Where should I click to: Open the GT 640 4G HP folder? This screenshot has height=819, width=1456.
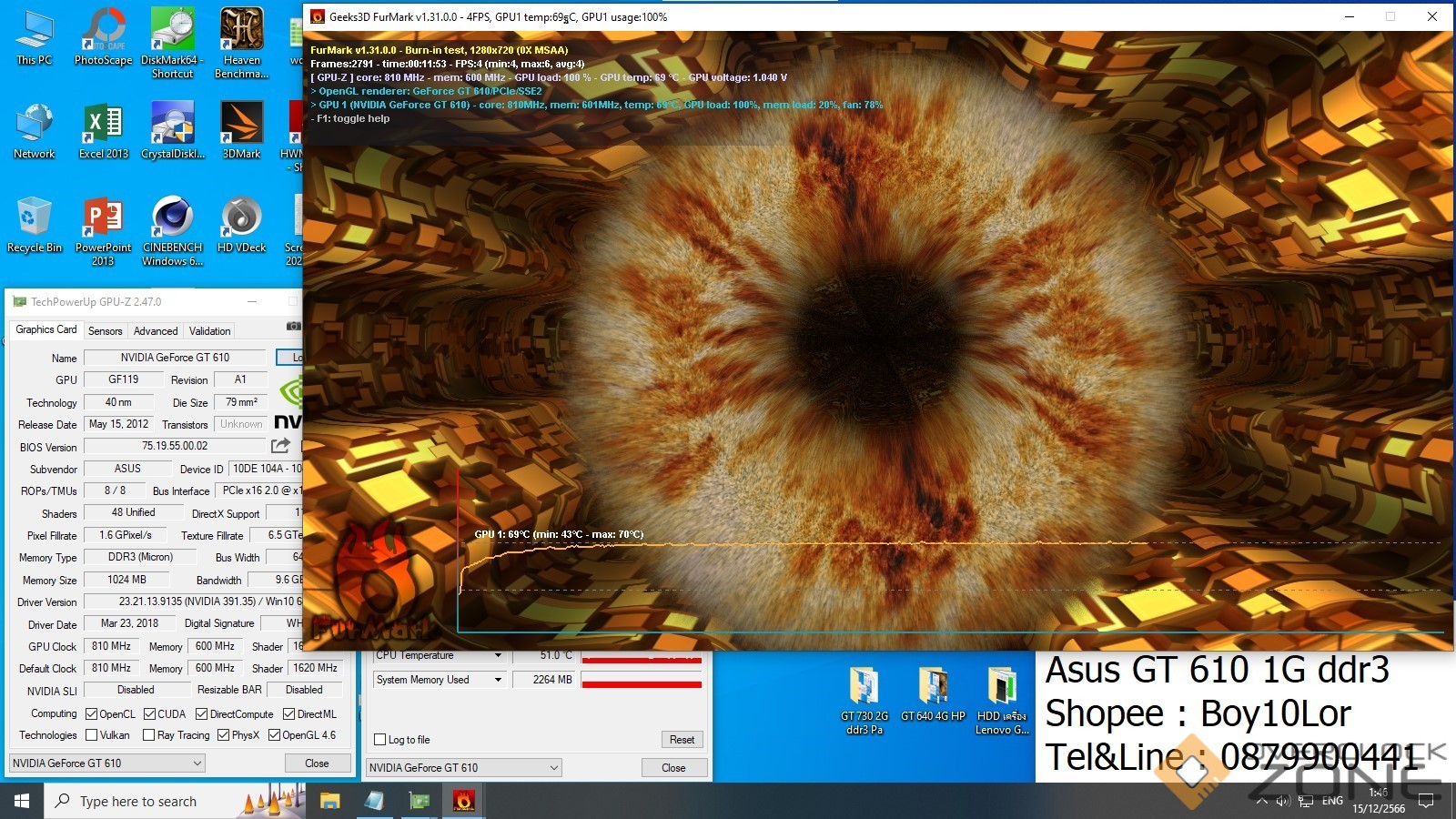(x=933, y=693)
